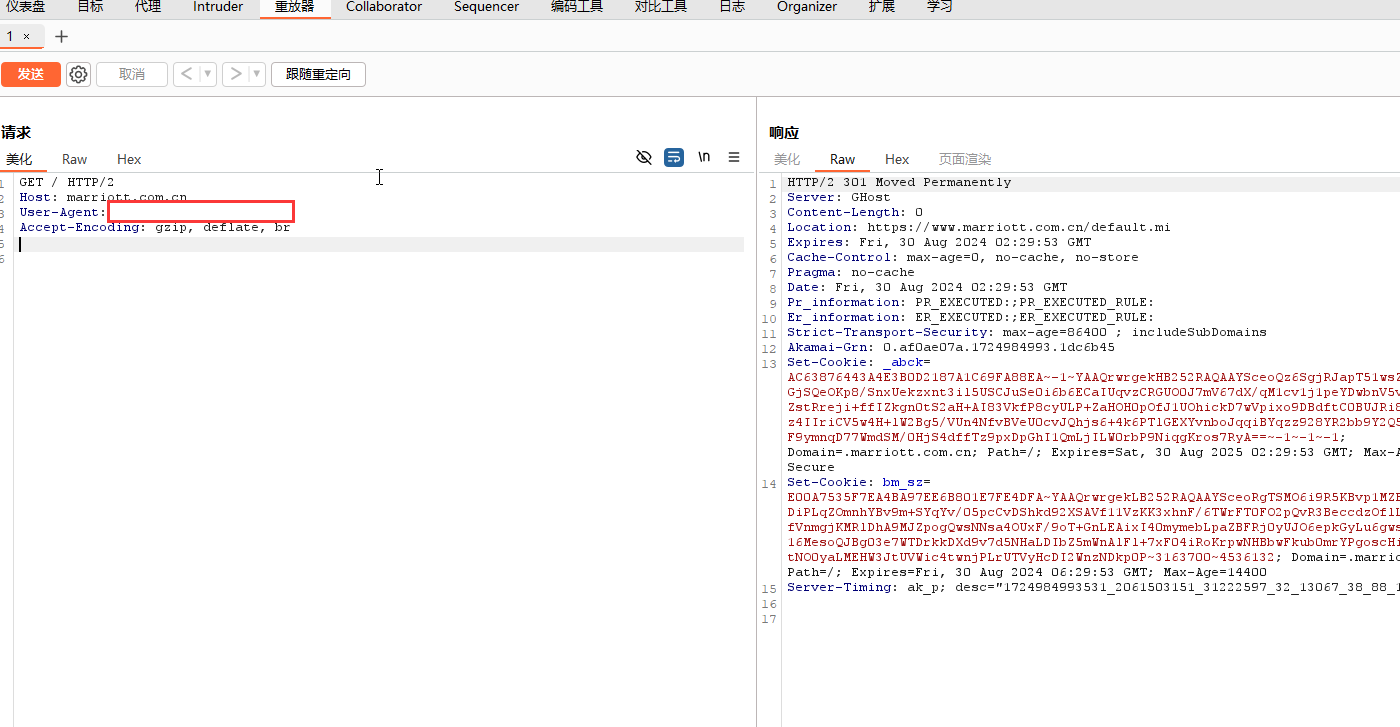1400x727 pixels.
Task: Open the Repeater settings gear icon
Action: click(78, 74)
